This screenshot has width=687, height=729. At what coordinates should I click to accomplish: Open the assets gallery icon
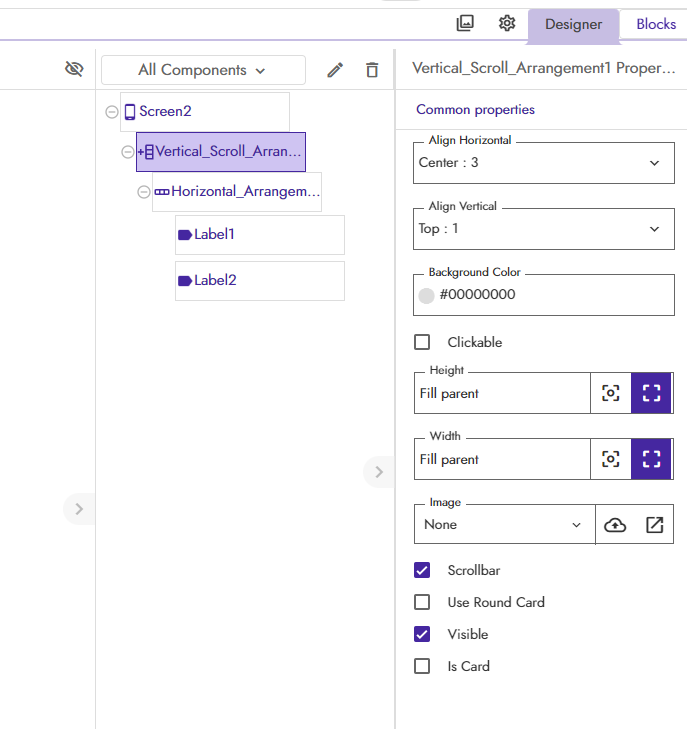[465, 23]
